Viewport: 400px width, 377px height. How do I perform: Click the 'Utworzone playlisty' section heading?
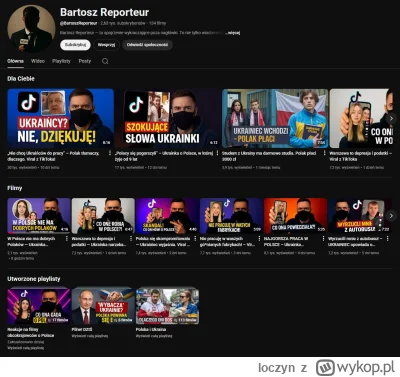coord(34,279)
